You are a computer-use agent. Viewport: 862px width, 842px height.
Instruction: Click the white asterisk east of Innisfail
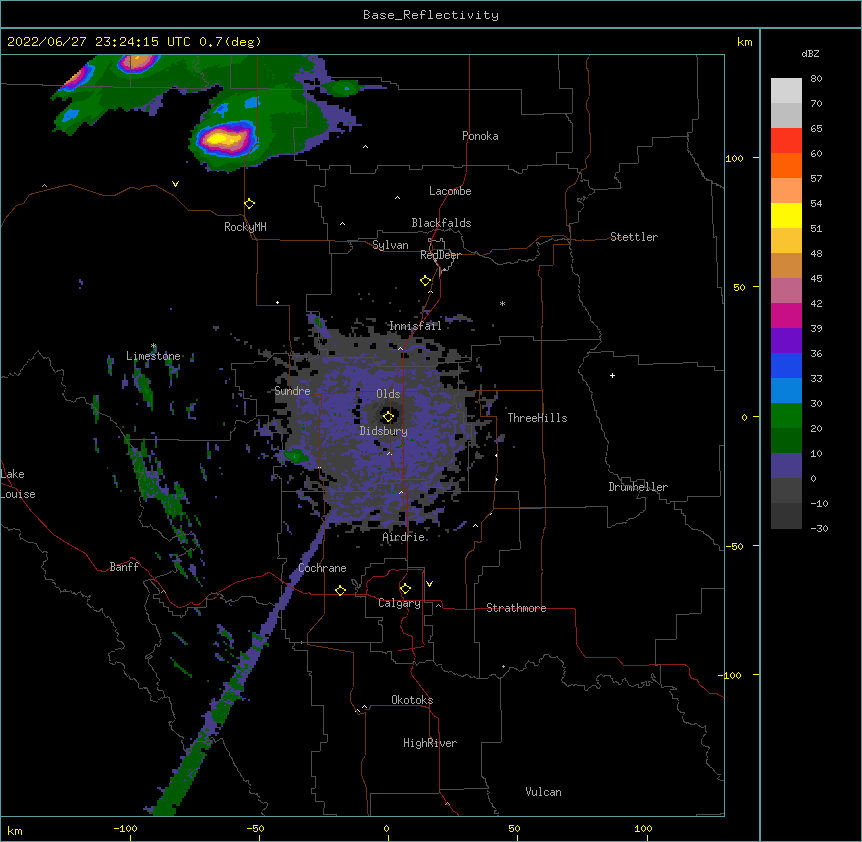click(x=502, y=303)
